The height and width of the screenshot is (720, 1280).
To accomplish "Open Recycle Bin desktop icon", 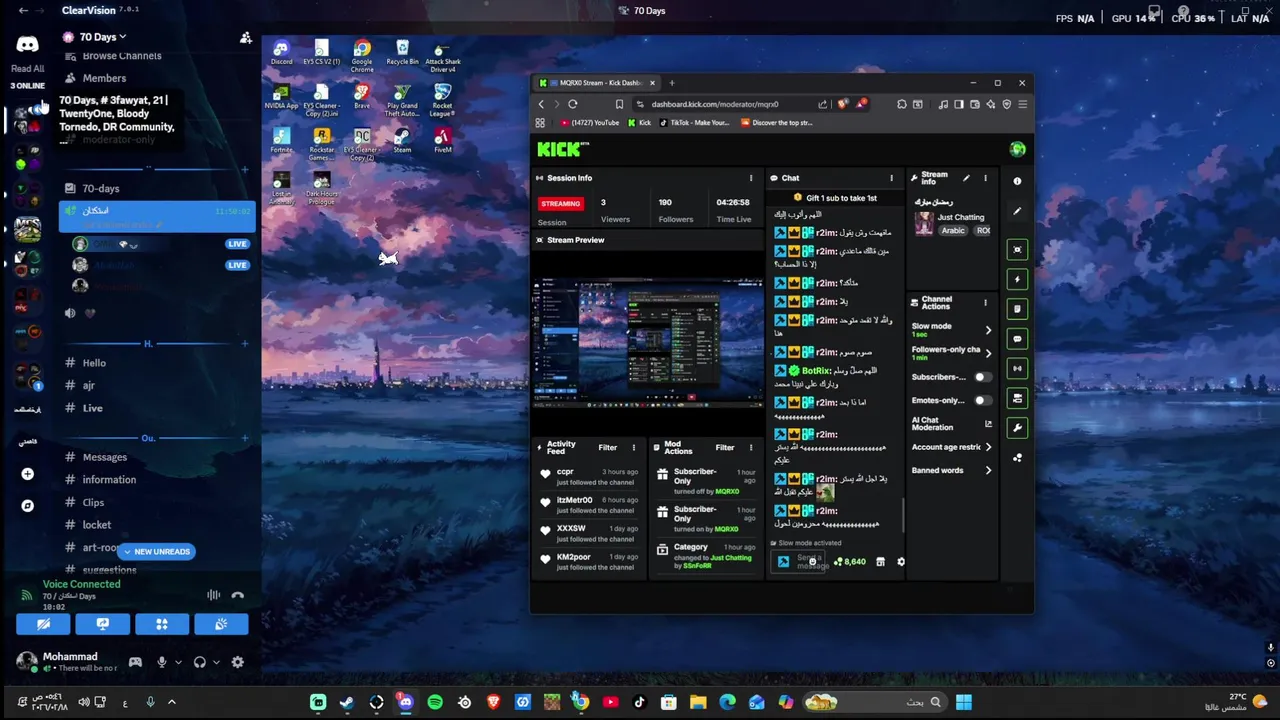I will (402, 52).
